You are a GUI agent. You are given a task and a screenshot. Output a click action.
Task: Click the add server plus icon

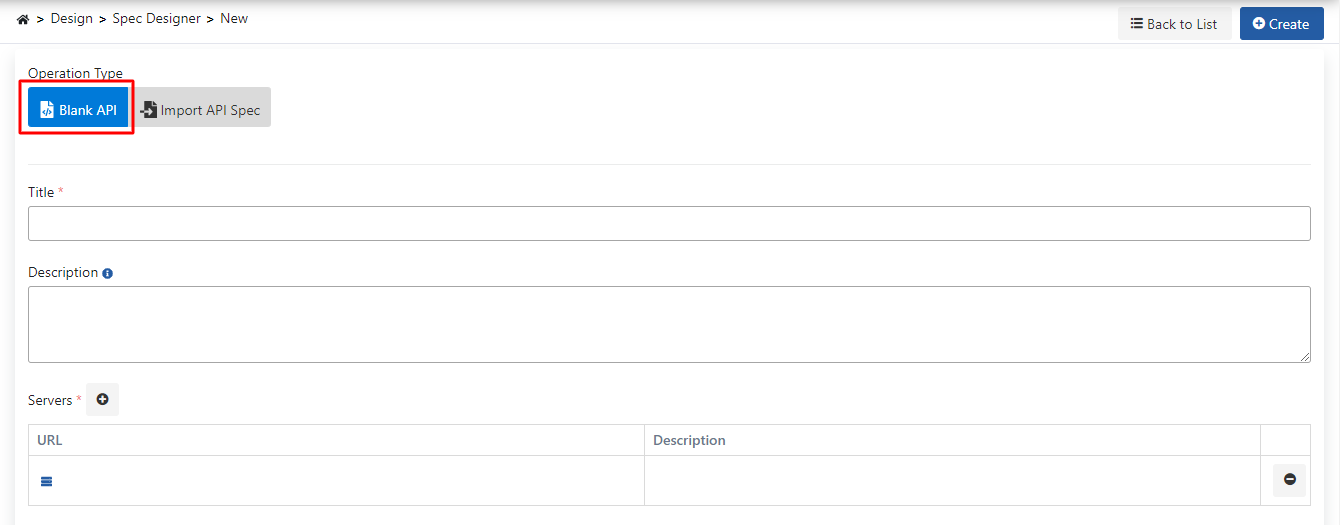102,400
